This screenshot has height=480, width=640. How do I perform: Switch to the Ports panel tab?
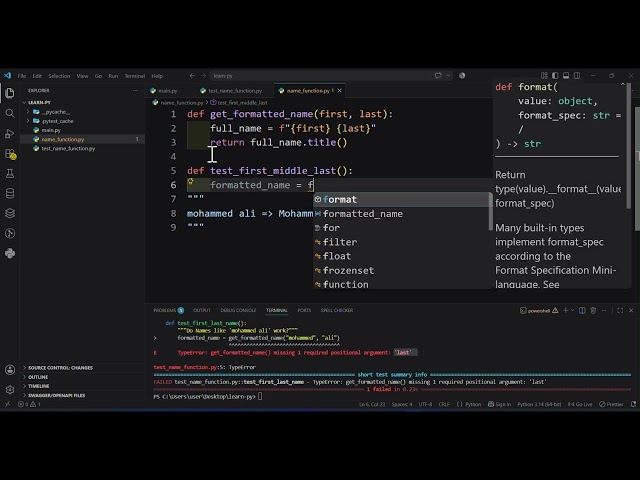(x=304, y=311)
